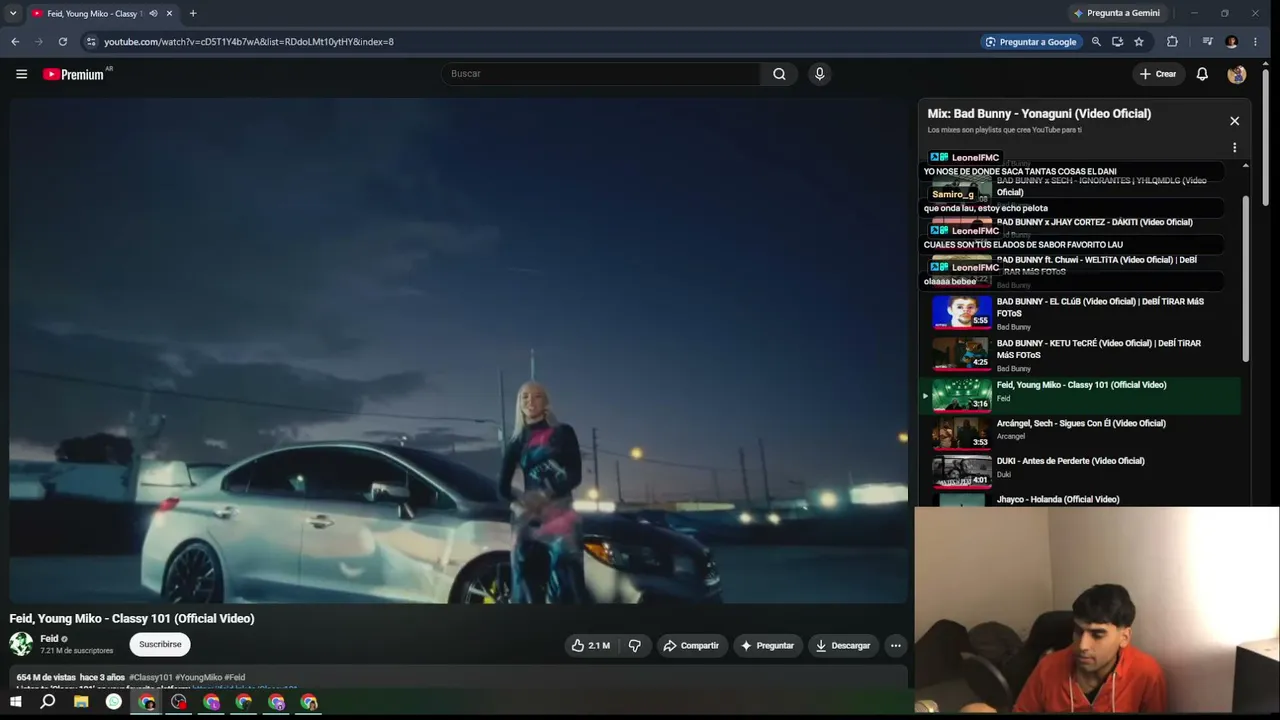The height and width of the screenshot is (720, 1280).
Task: Click the playlist panel scrollbar
Action: (x=1245, y=279)
